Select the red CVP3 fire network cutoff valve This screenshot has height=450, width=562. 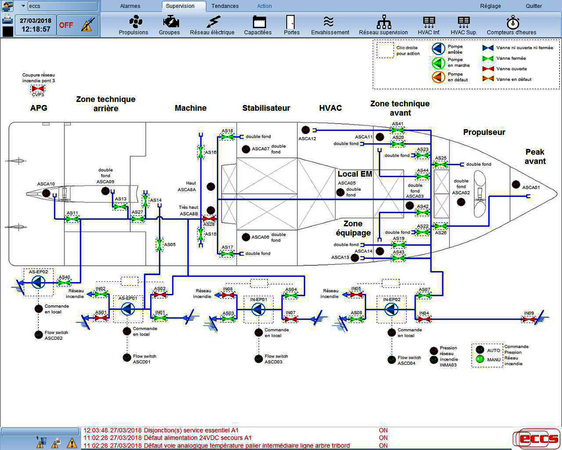pyautogui.click(x=38, y=88)
